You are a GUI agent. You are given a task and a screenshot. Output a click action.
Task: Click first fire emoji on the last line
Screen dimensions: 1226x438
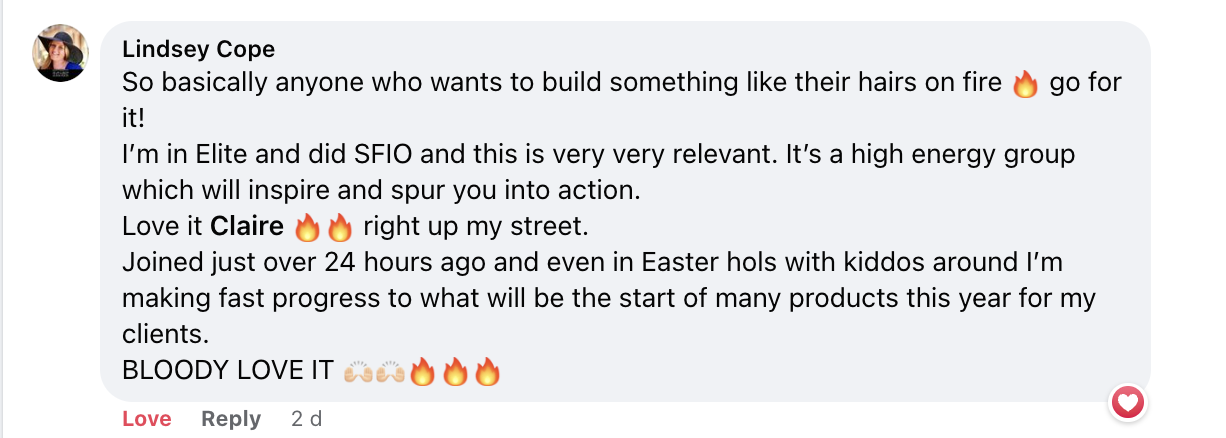coord(423,372)
